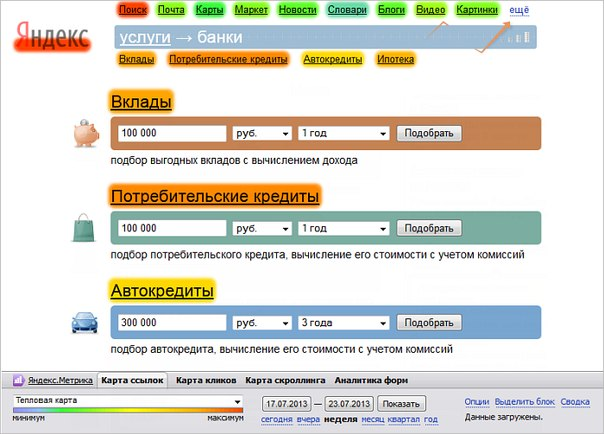Screen dimensions: 604x434
Task: Click the Показать button
Action: [x=401, y=404]
